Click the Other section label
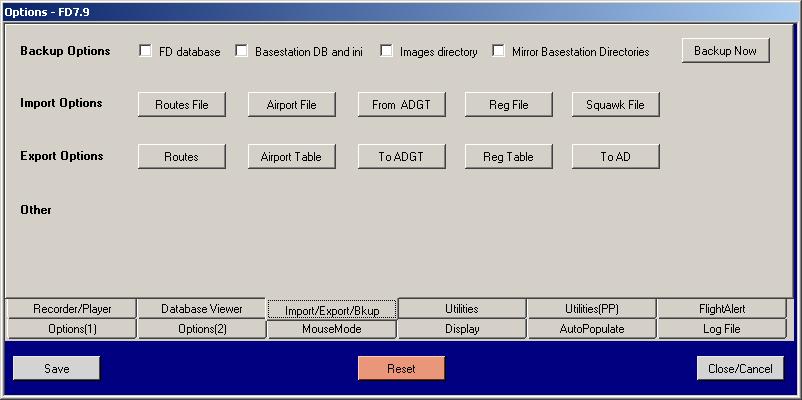Screen dimensions: 802x400 (x=36, y=210)
